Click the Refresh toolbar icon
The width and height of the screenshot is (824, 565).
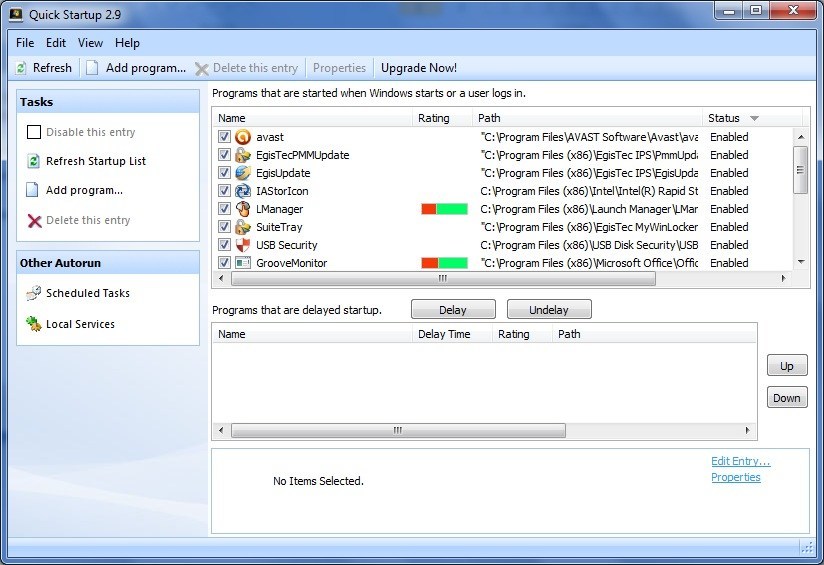pos(21,68)
